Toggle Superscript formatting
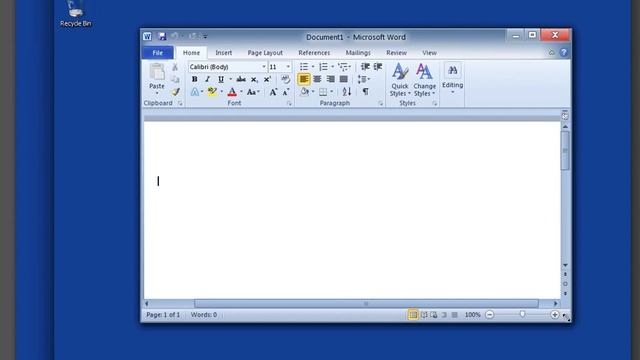 coord(267,79)
